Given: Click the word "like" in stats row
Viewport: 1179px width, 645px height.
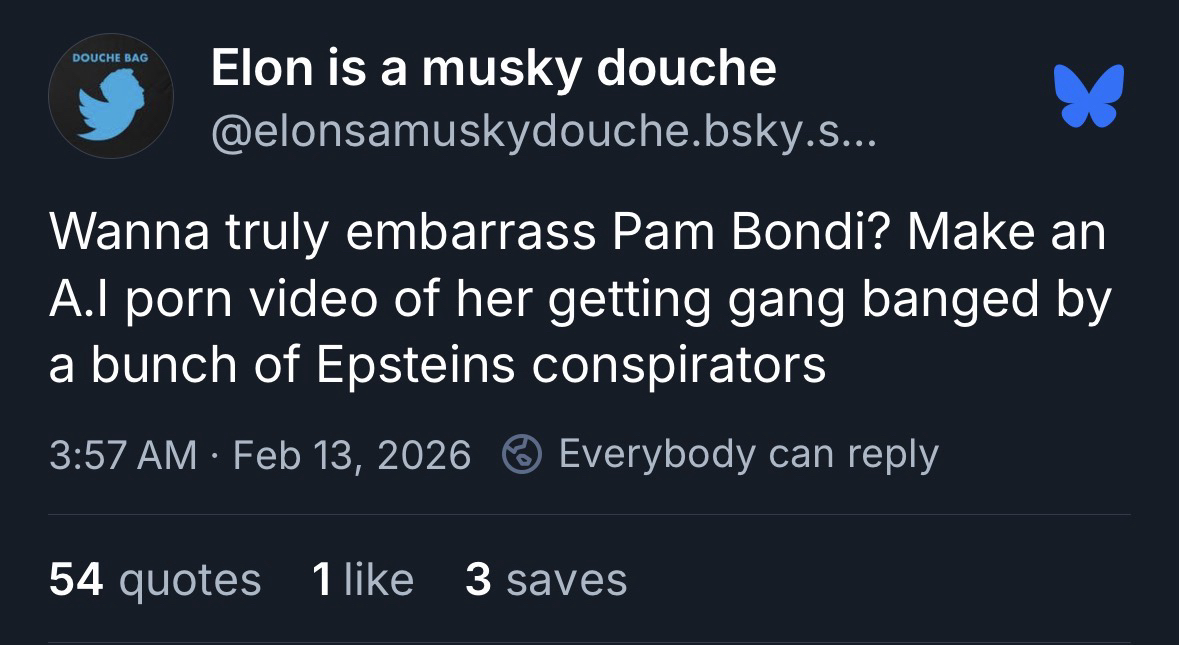Looking at the screenshot, I should pyautogui.click(x=378, y=580).
